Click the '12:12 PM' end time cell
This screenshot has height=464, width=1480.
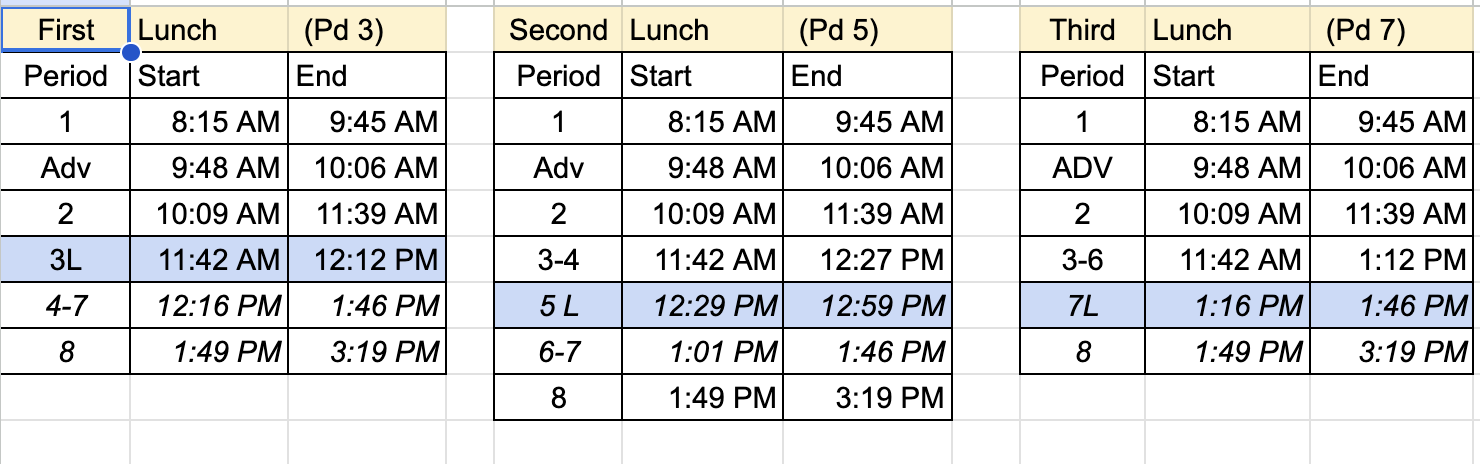click(366, 260)
